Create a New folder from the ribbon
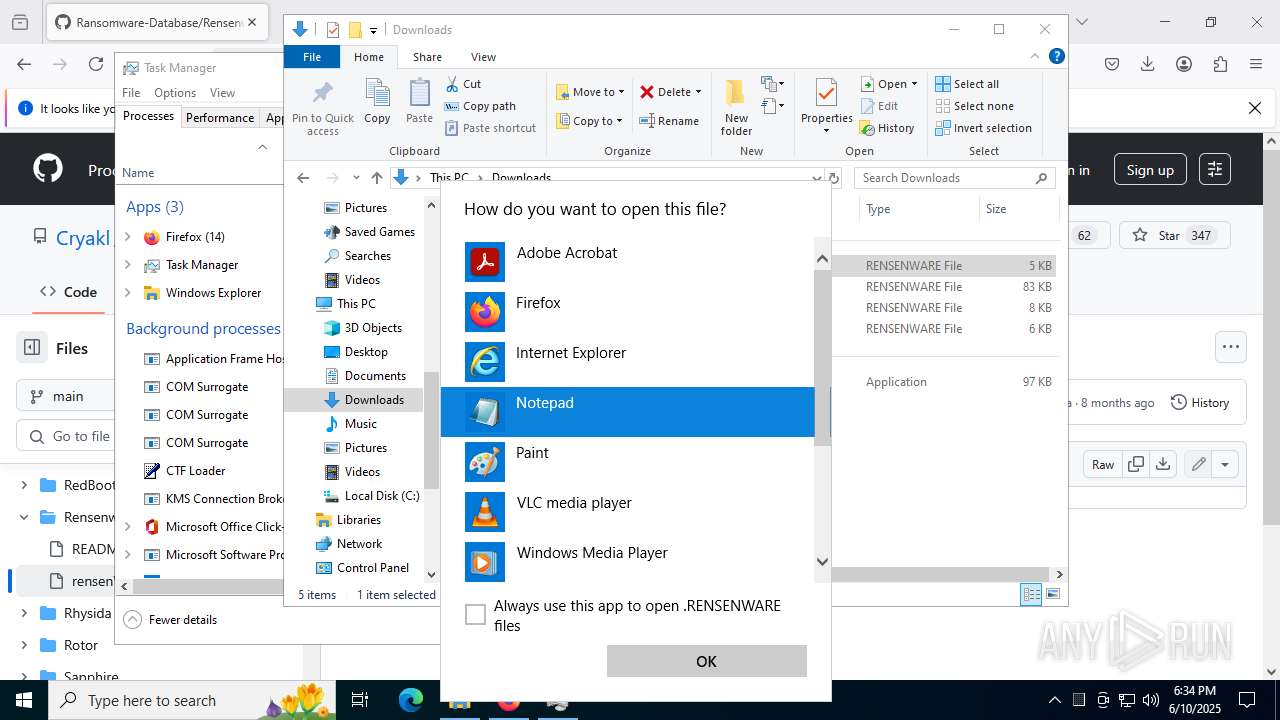This screenshot has height=720, width=1280. (x=736, y=107)
